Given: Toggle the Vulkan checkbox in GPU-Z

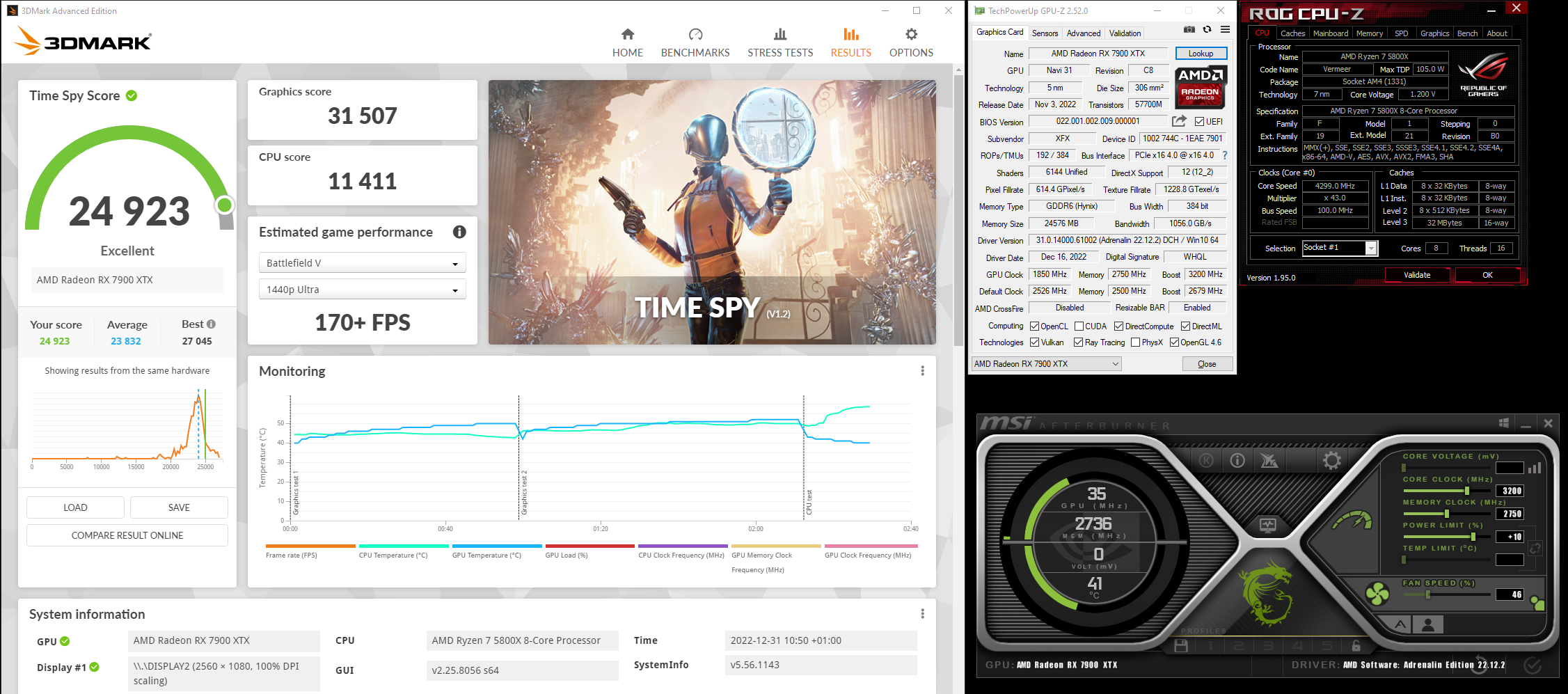Looking at the screenshot, I should pos(1035,342).
